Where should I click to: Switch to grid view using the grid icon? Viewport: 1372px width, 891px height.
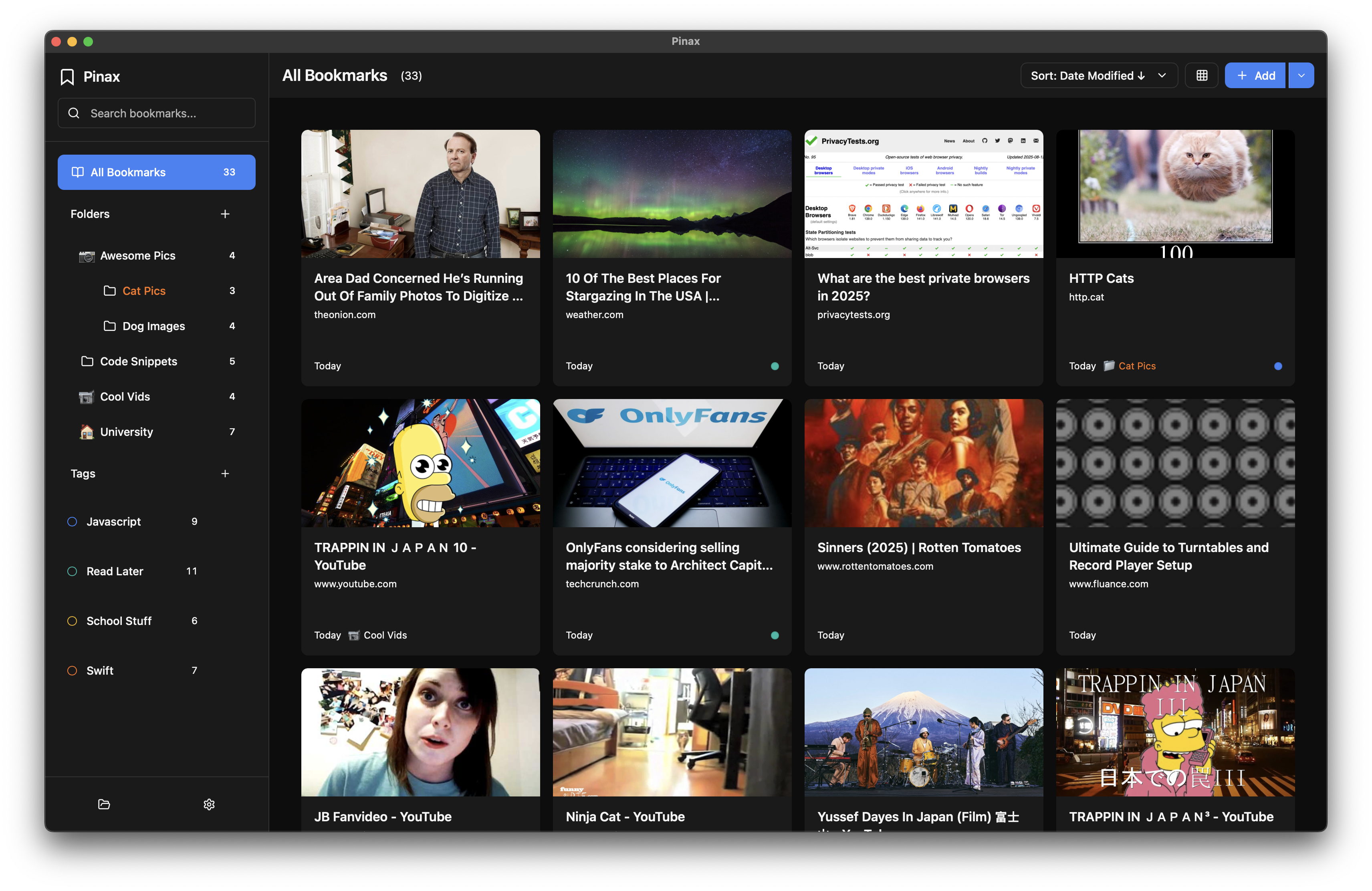click(x=1202, y=75)
